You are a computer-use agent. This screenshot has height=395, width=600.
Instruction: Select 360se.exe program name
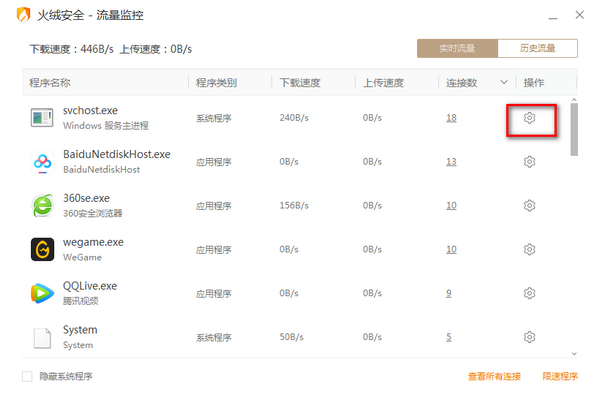tap(86, 198)
